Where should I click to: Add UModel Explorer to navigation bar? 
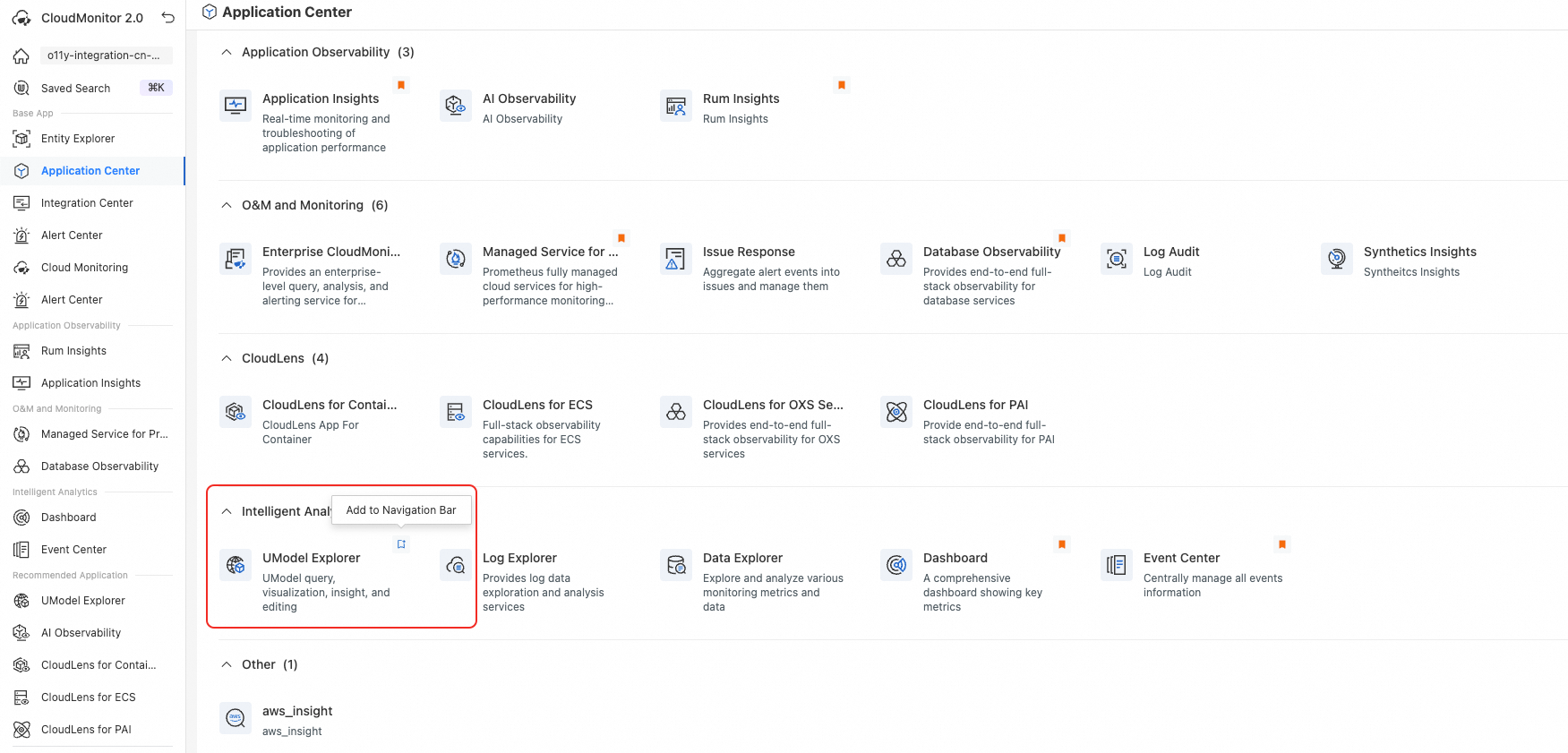[x=401, y=544]
